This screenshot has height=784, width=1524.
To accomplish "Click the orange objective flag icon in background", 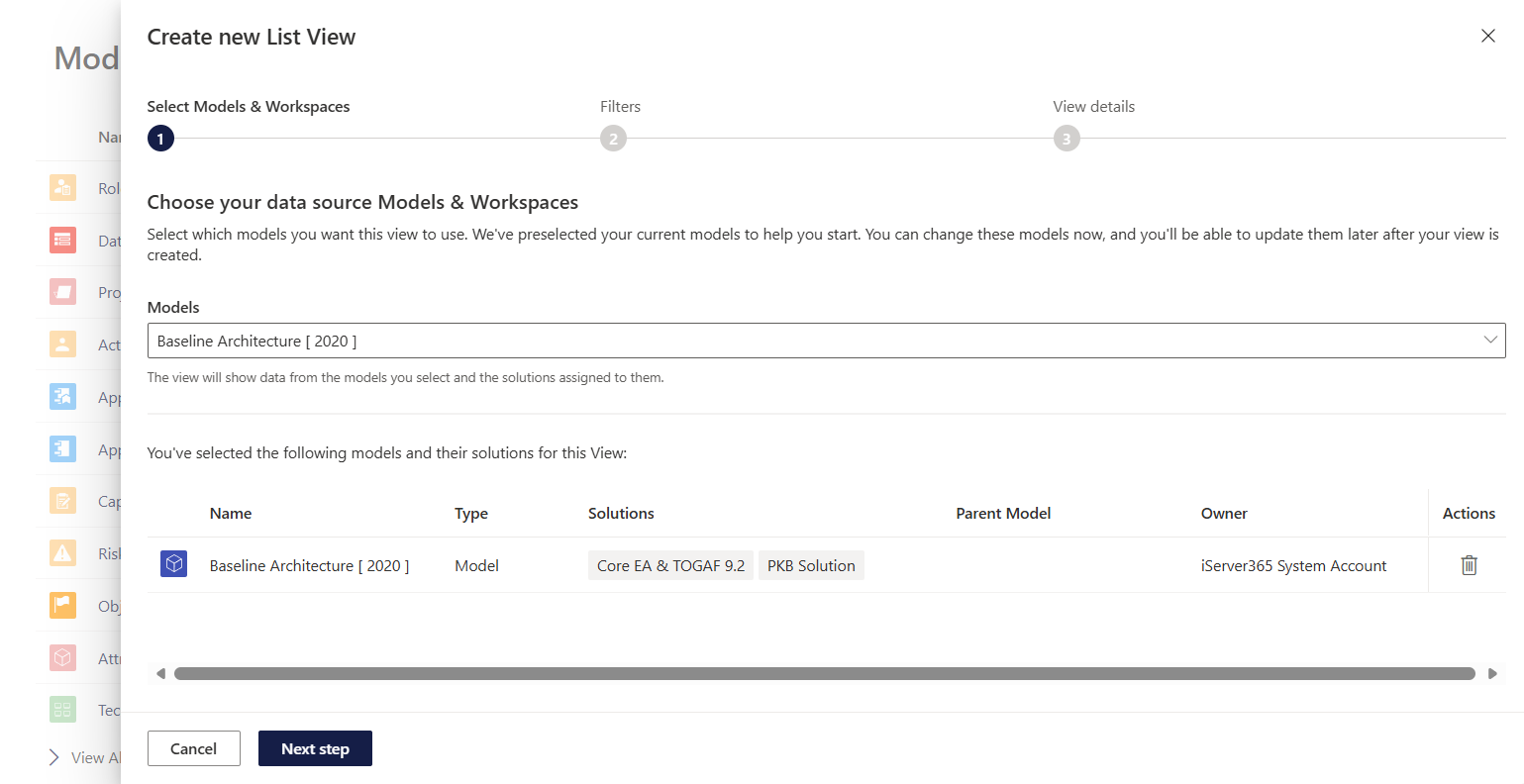I will (x=62, y=605).
